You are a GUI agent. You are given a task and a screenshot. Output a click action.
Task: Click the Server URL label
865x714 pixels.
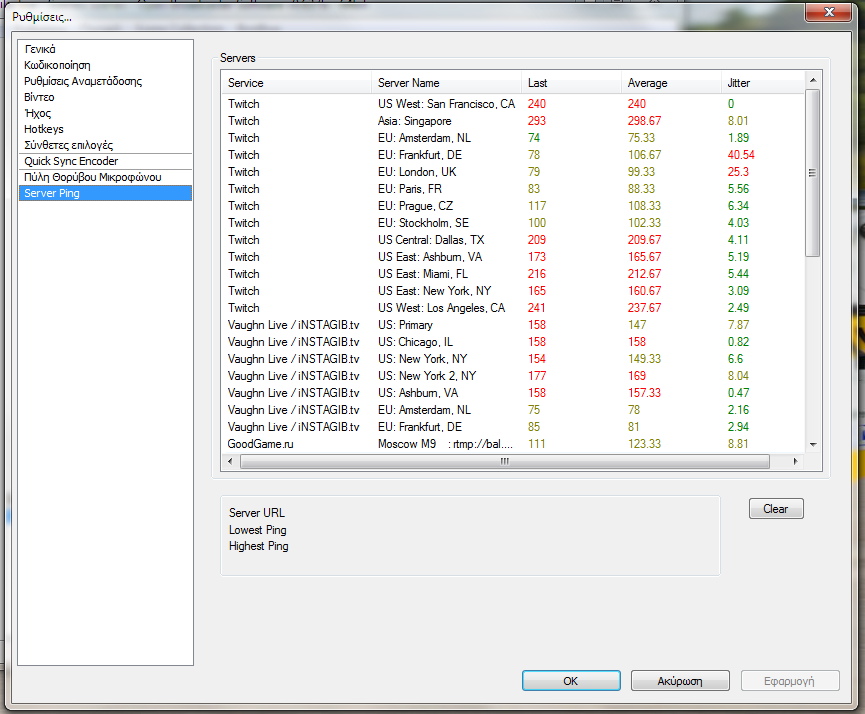tap(257, 513)
